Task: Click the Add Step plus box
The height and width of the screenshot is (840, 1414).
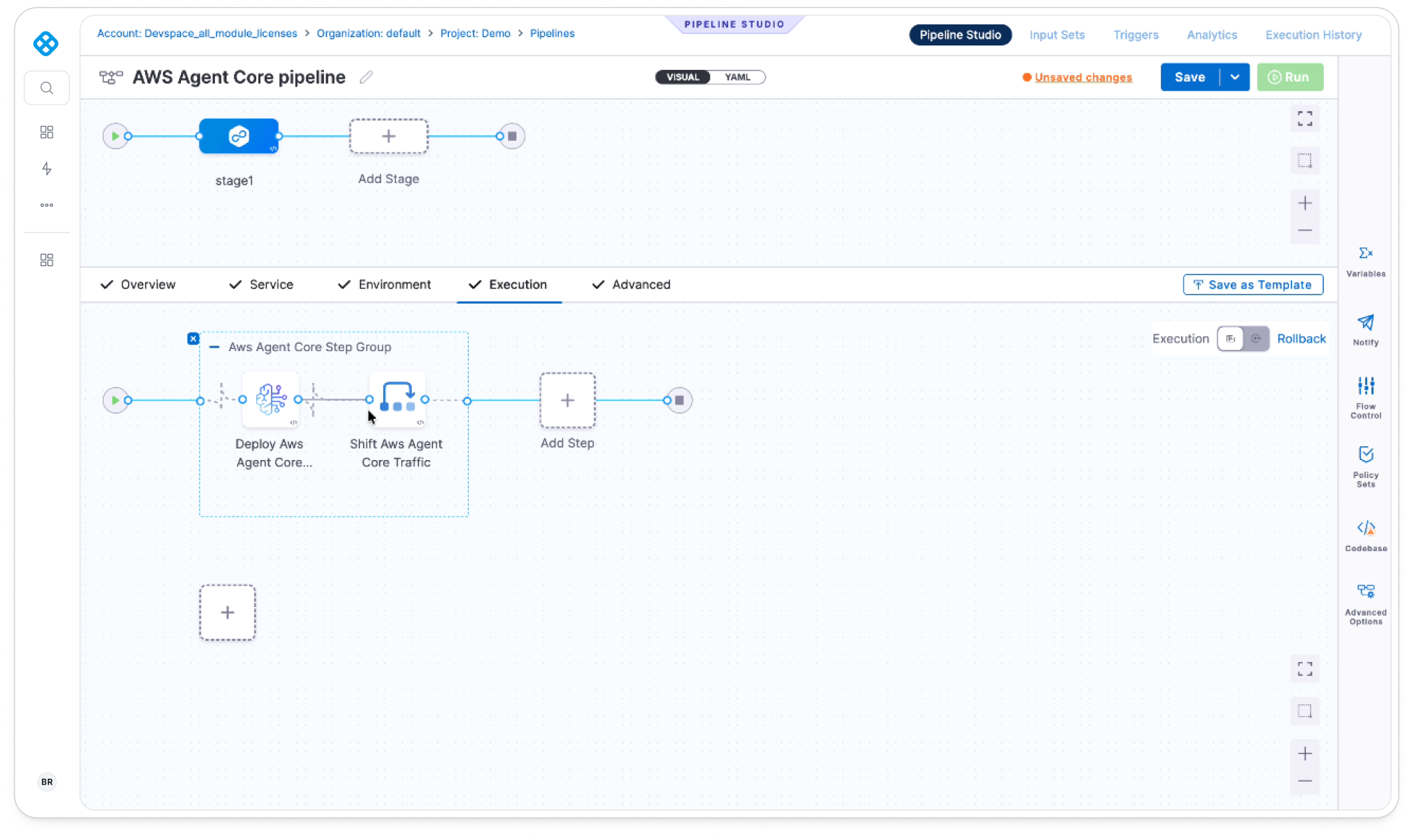Action: click(568, 400)
